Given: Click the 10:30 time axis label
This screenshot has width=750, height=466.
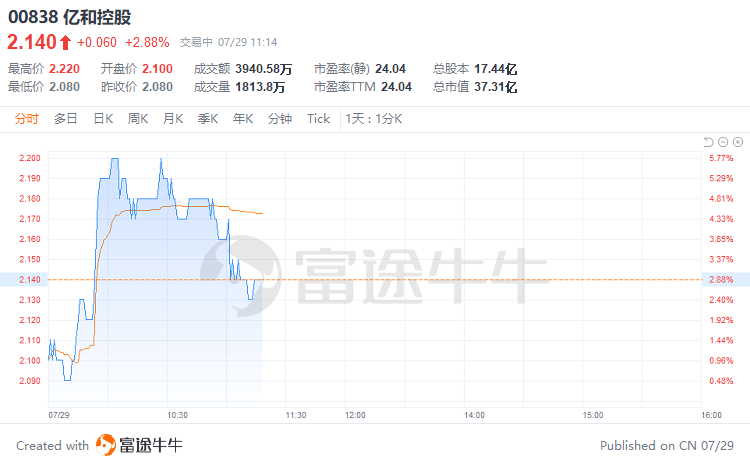Looking at the screenshot, I should (178, 413).
